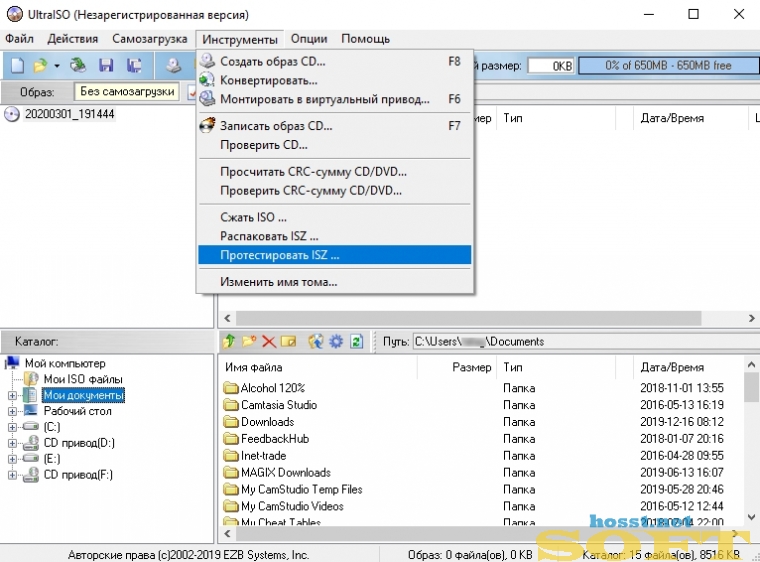
Task: Click the Downloads folder icon
Action: [231, 422]
